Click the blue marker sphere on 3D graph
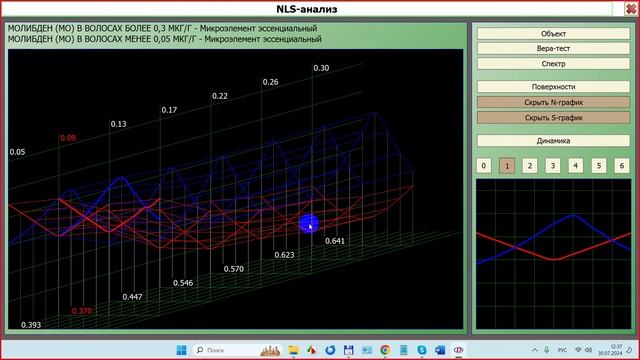Viewport: 640px width, 360px height. (x=309, y=224)
